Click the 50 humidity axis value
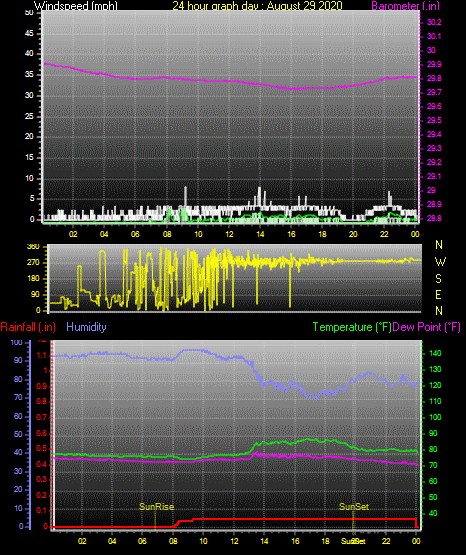The height and width of the screenshot is (555, 466). click(18, 434)
